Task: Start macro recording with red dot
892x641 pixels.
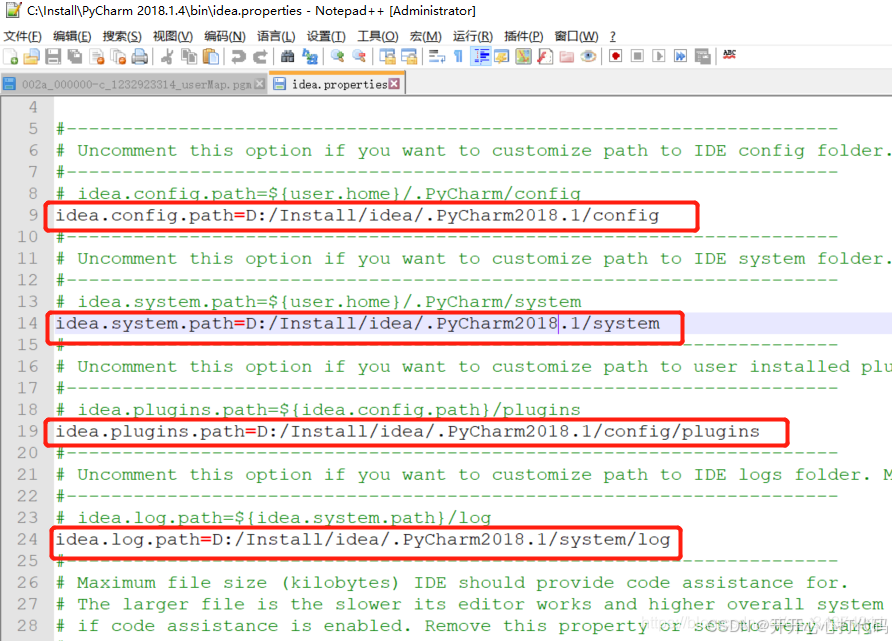Action: 616,56
